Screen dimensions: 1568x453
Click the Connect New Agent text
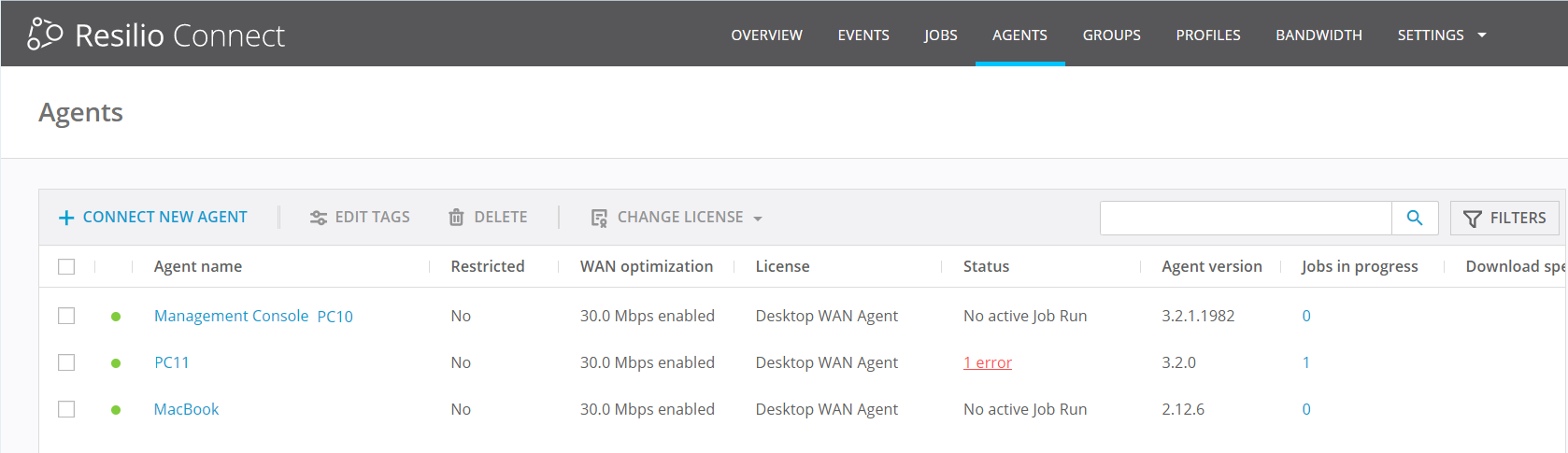[164, 217]
